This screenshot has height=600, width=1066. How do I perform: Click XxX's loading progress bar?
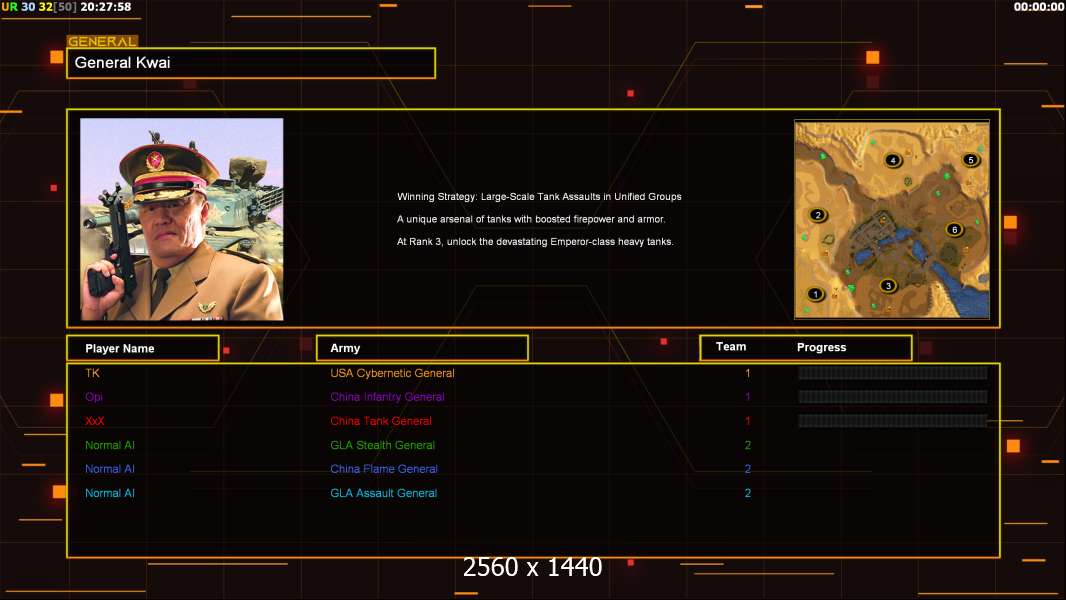tap(892, 421)
